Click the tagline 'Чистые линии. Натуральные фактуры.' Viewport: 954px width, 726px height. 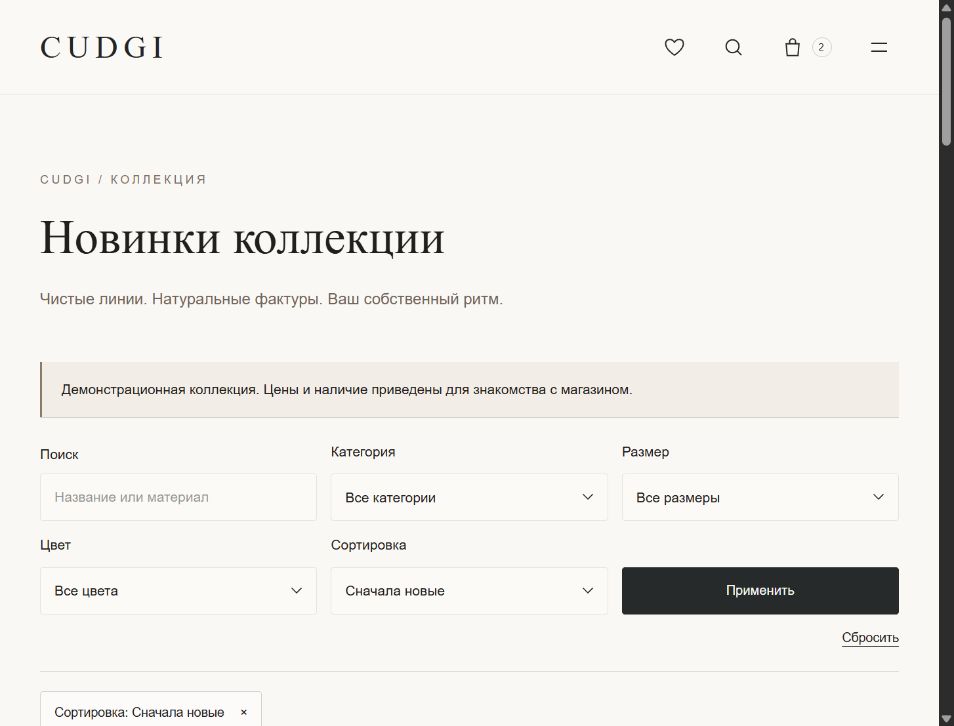(181, 299)
